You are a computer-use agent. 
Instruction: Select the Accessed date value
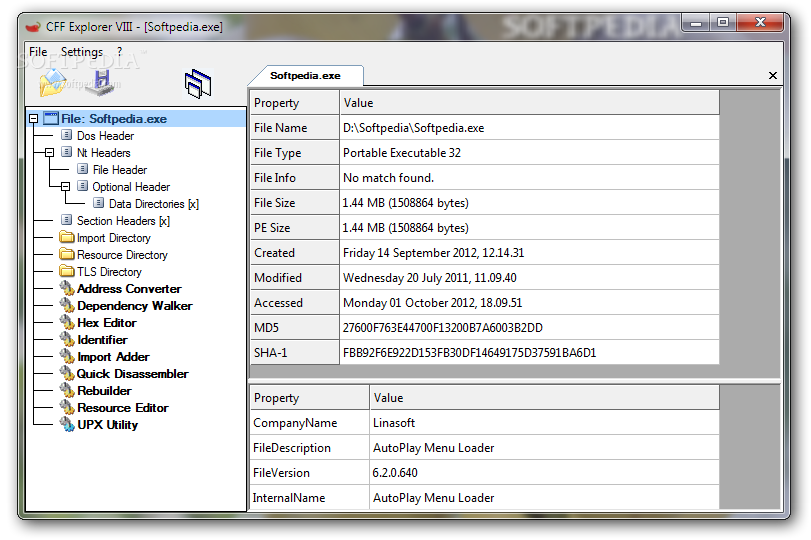tap(530, 303)
